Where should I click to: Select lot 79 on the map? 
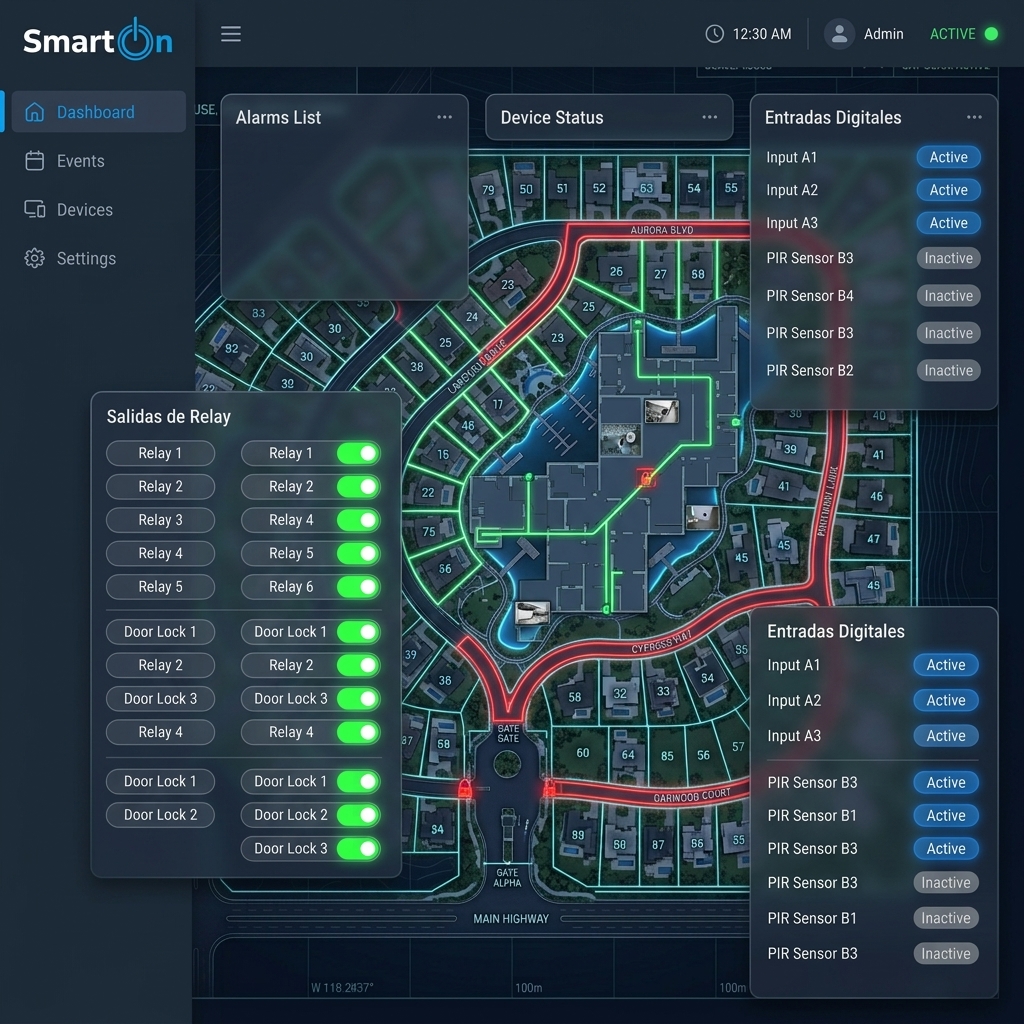click(x=488, y=190)
